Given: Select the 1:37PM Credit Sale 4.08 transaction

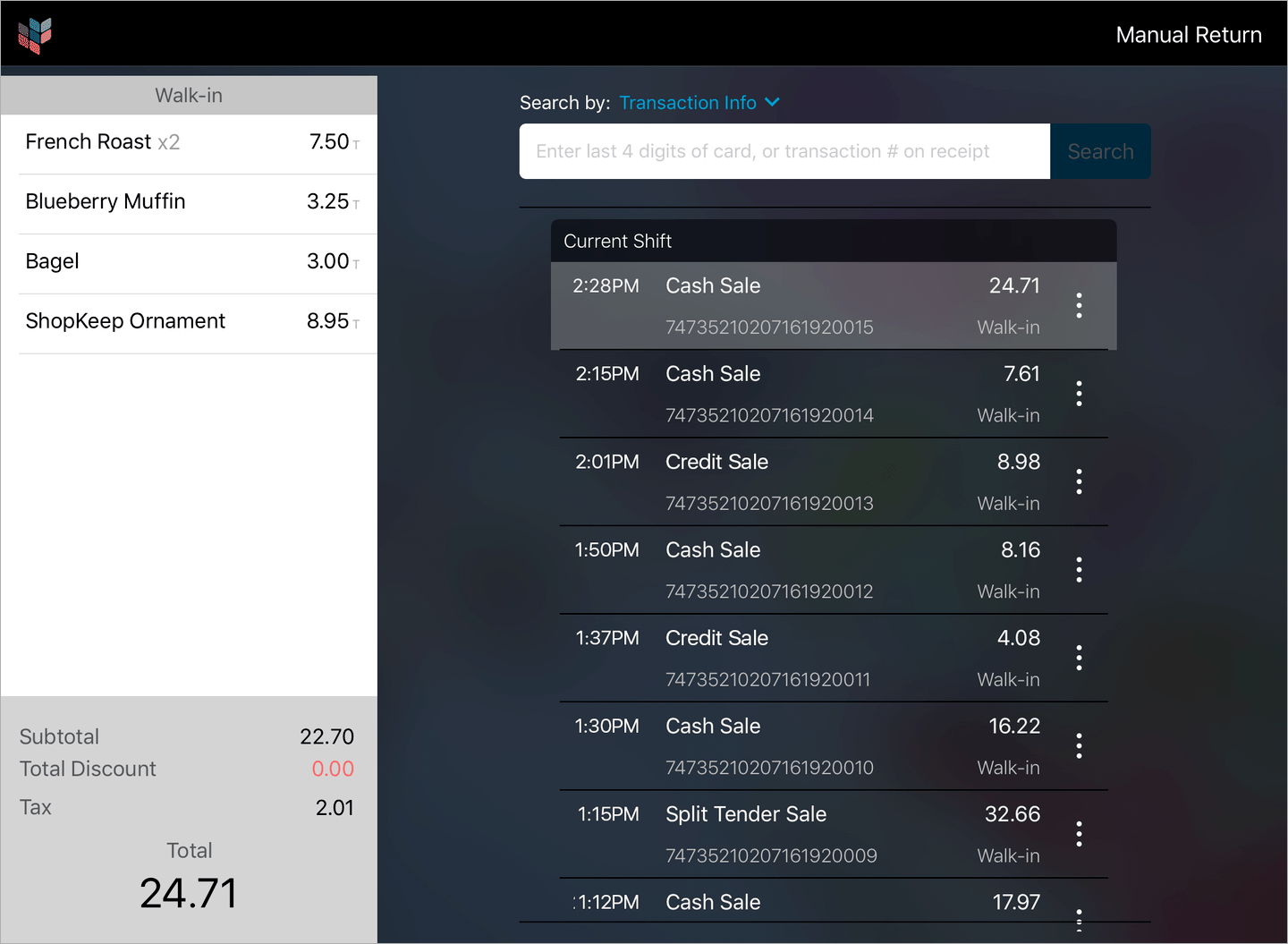Looking at the screenshot, I should 834,659.
